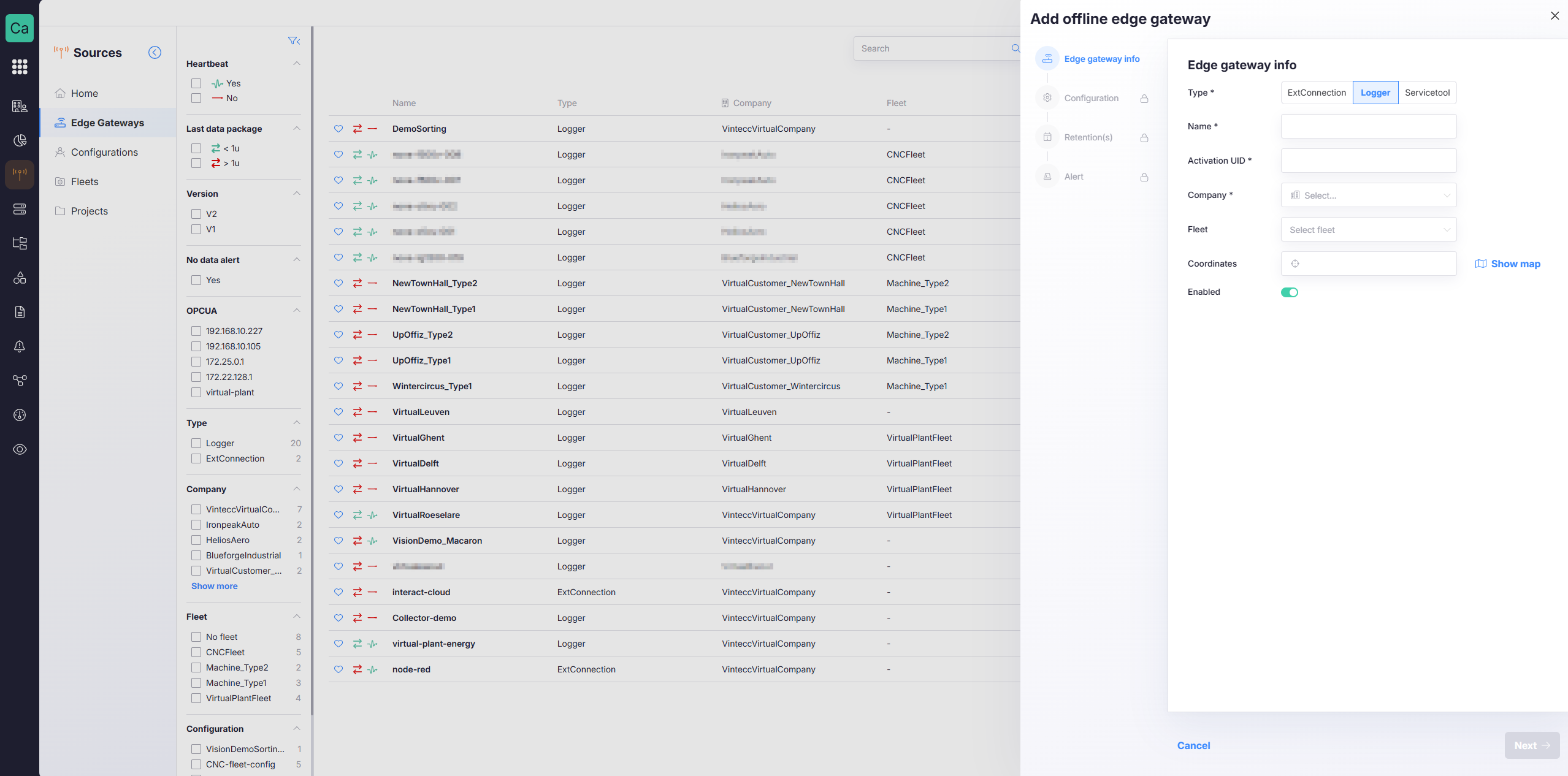Click the Retention(s) step calendar icon
Viewport: 1568px width, 776px height.
coord(1047,137)
